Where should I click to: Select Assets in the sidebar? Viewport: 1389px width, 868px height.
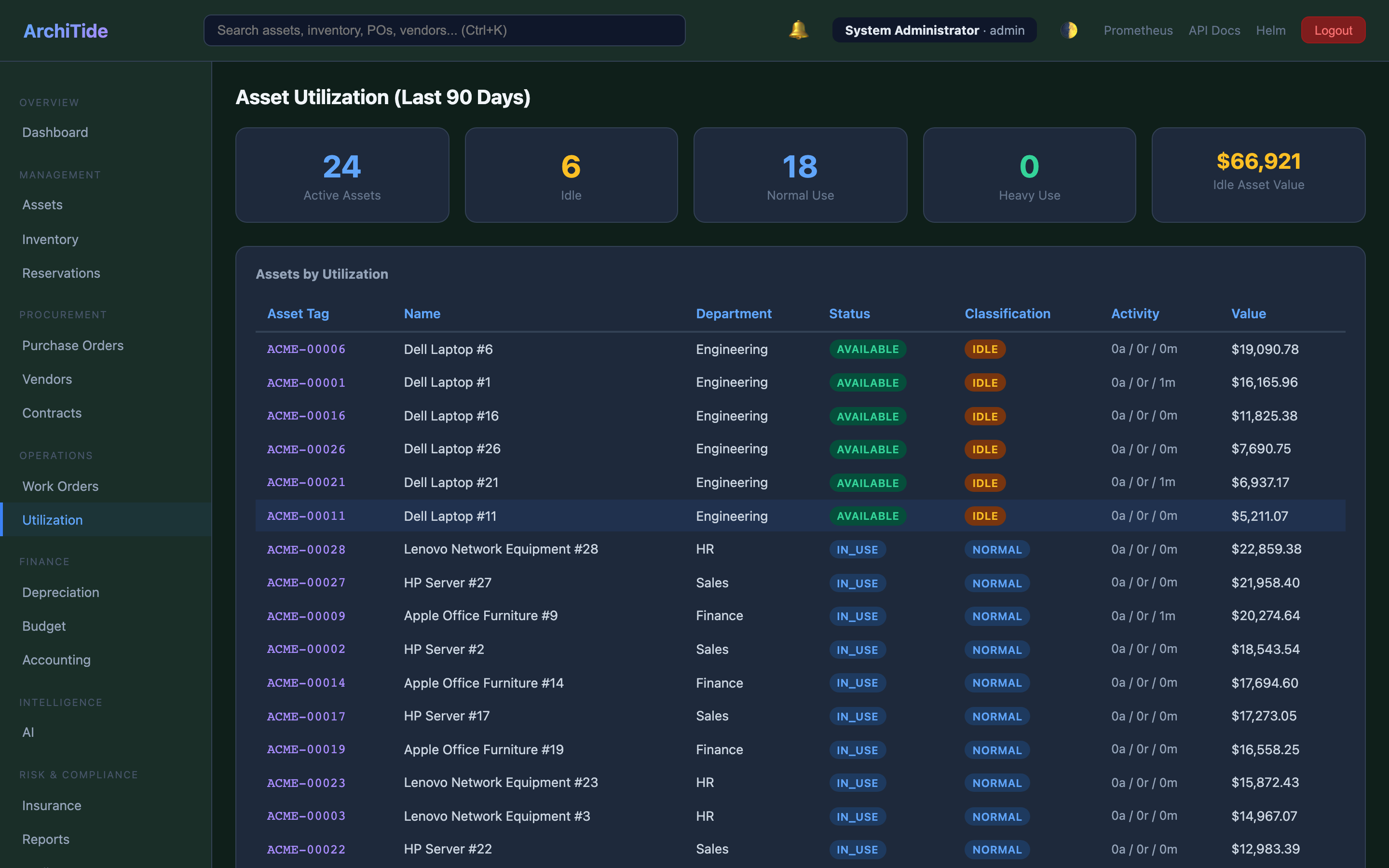tap(42, 204)
